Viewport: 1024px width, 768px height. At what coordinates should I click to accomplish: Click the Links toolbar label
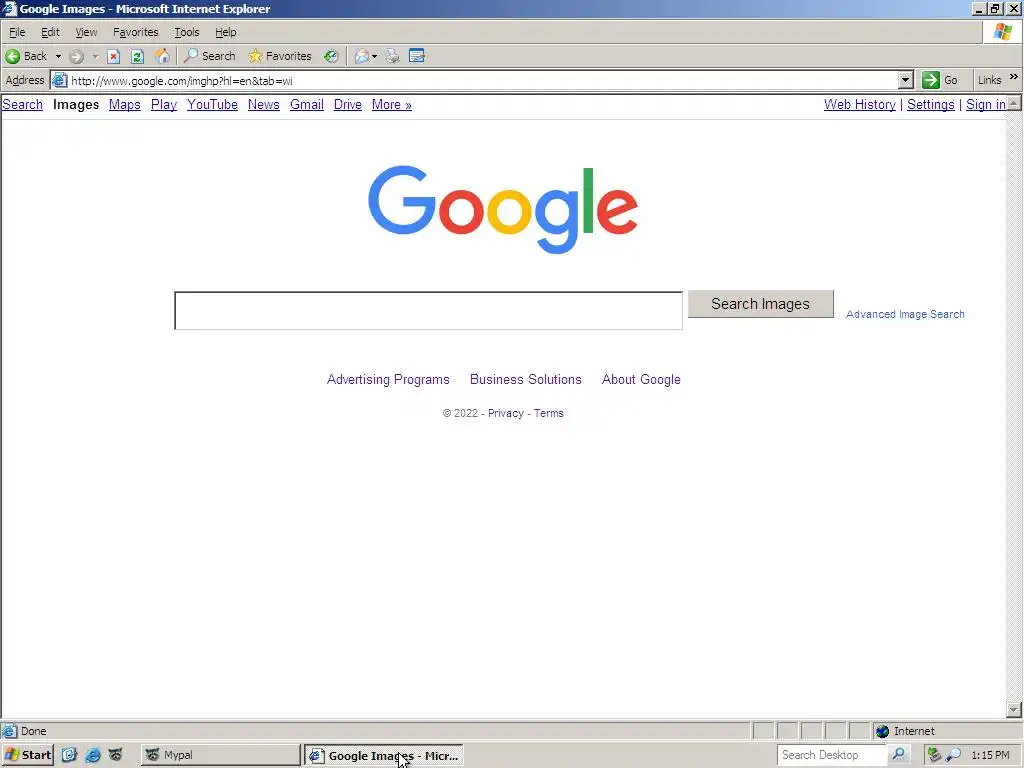click(989, 80)
